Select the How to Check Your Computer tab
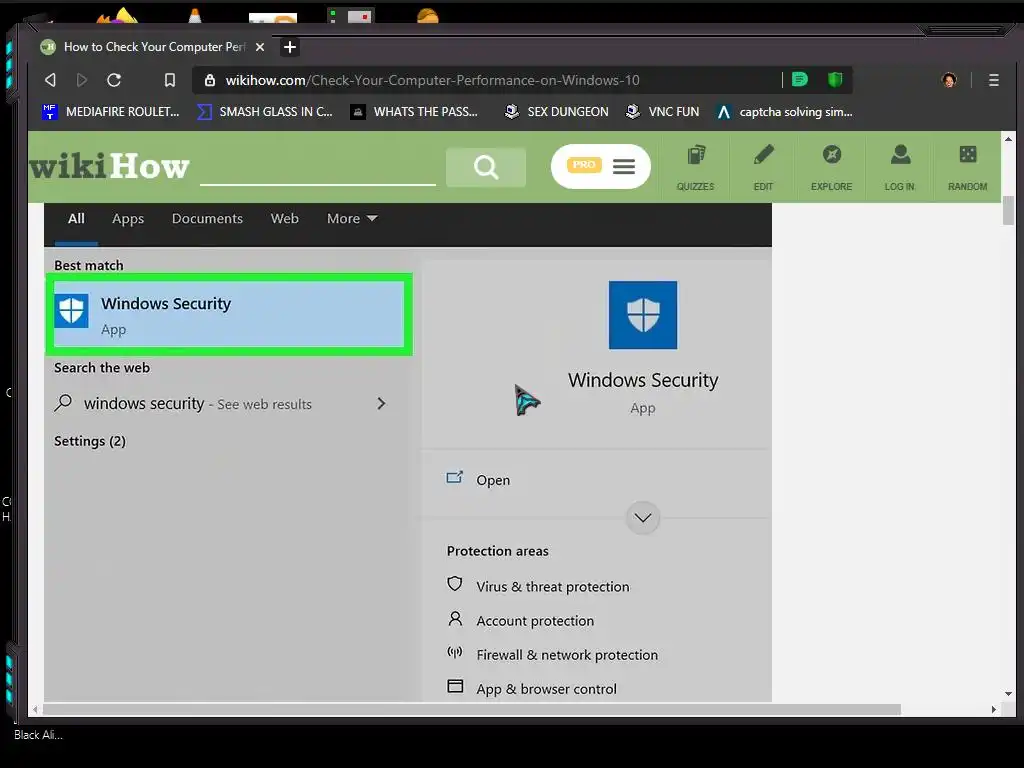The width and height of the screenshot is (1024, 768). [153, 47]
